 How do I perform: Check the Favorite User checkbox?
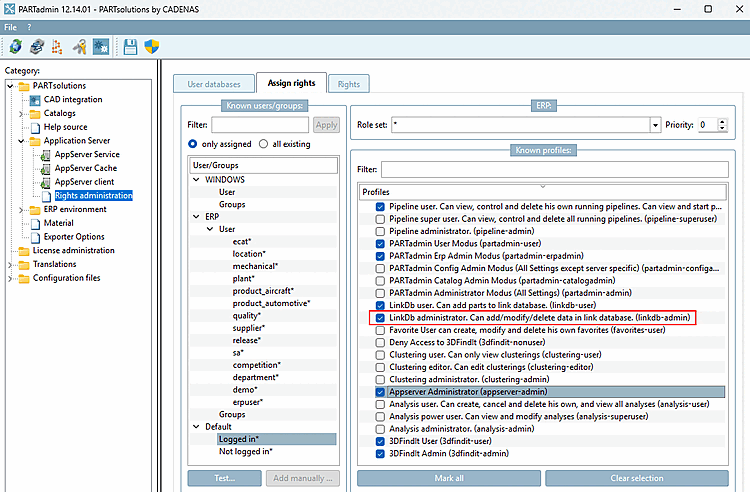click(x=380, y=330)
